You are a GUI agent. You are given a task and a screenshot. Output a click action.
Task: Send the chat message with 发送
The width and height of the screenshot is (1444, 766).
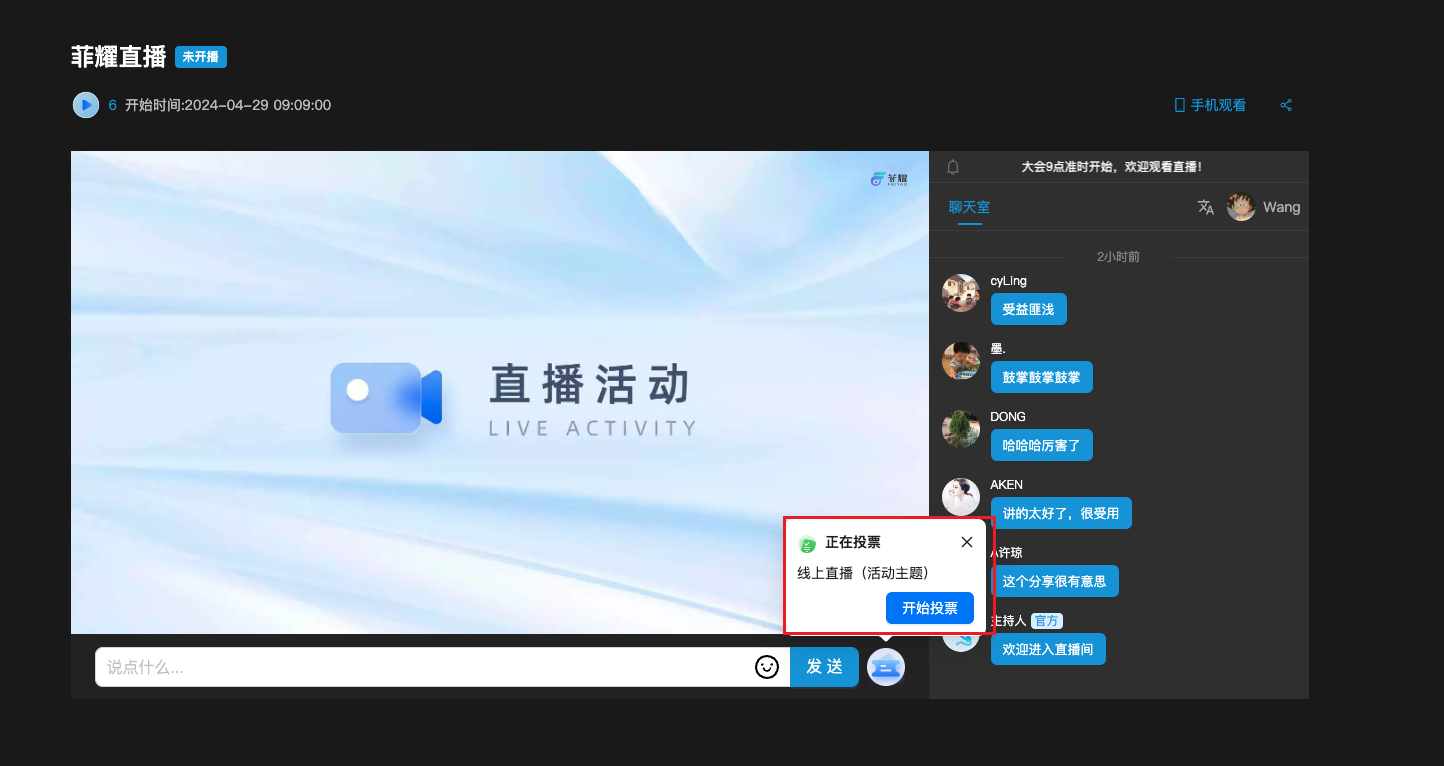coord(824,667)
